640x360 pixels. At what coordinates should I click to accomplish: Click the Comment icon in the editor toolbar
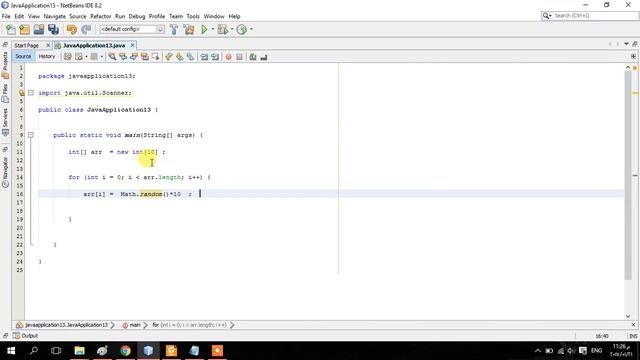coord(253,57)
